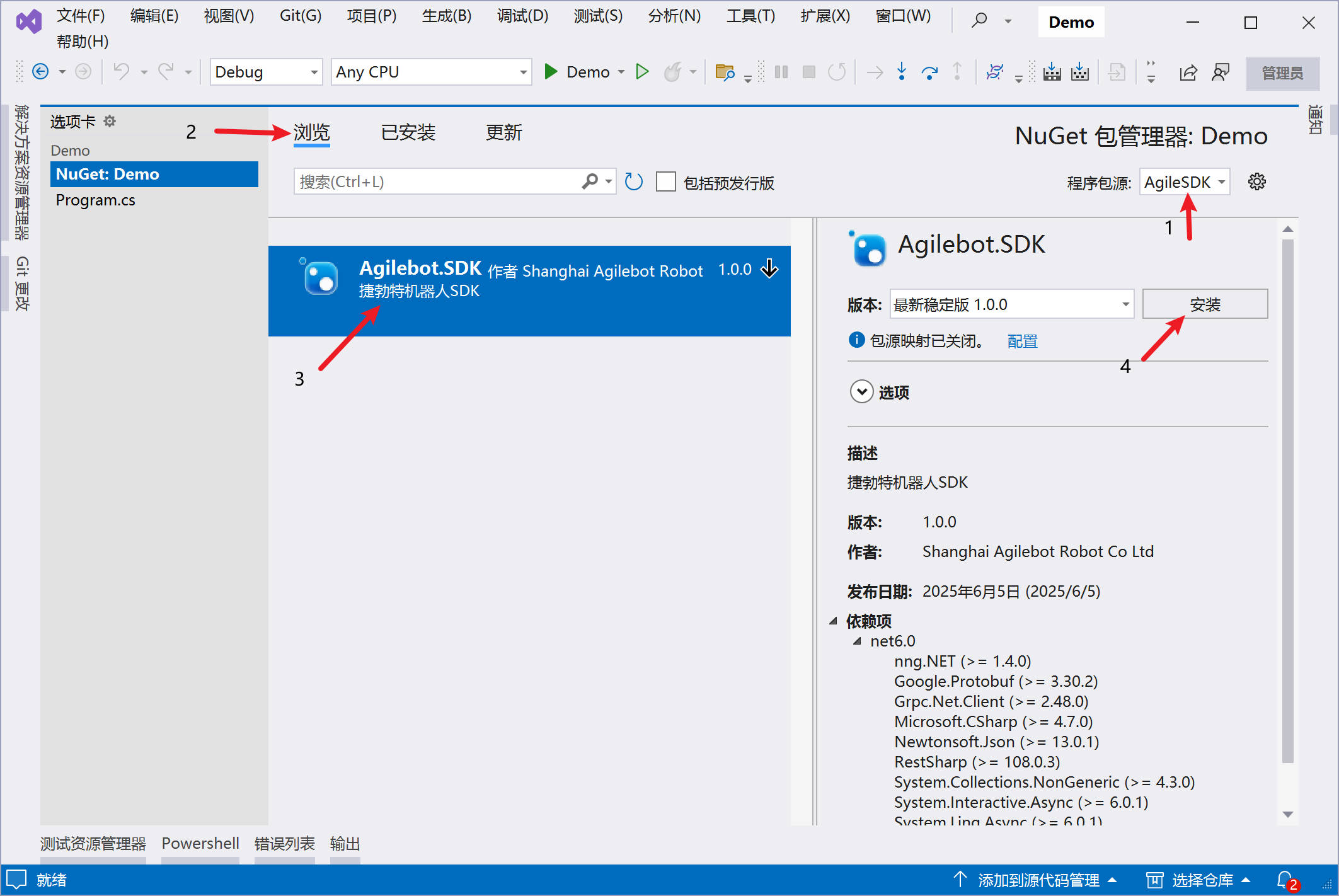Click the find in files folder icon
The image size is (1339, 896).
(725, 72)
